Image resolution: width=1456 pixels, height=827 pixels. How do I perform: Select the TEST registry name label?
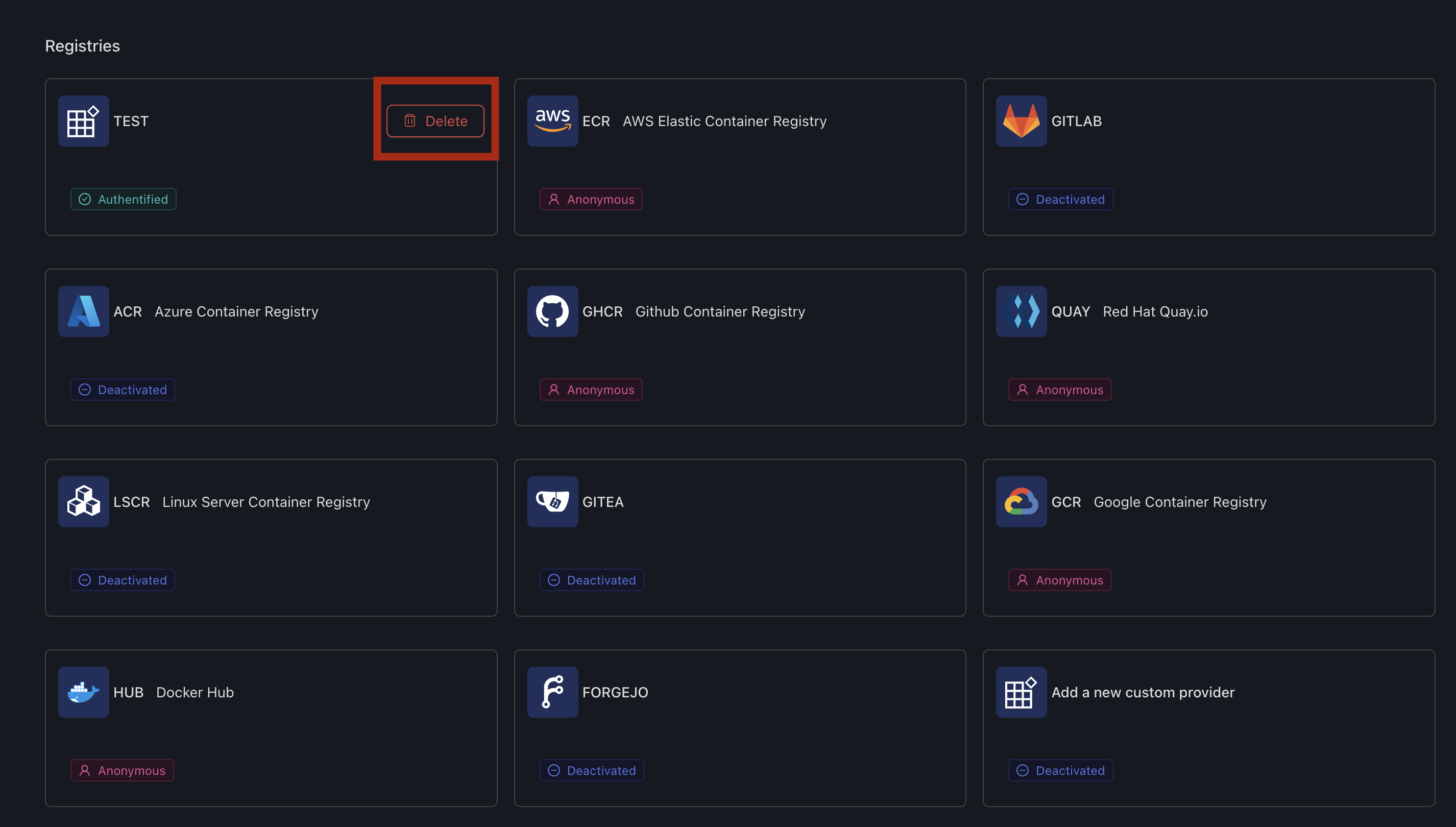tap(131, 121)
